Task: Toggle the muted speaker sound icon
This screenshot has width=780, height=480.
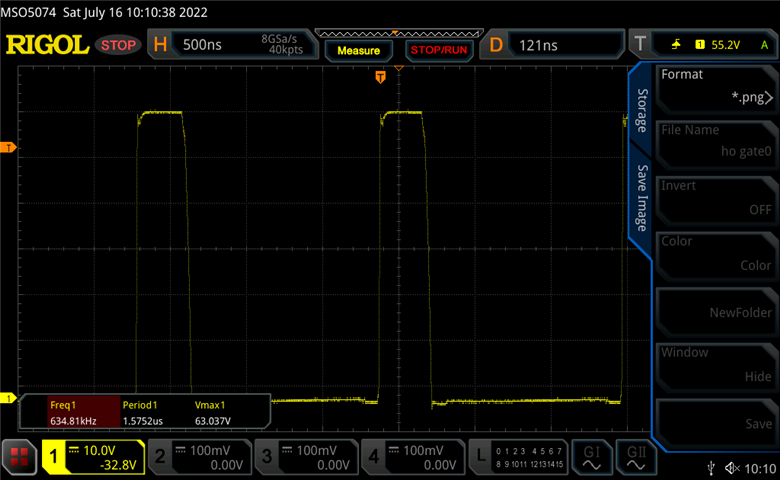Action: 732,468
